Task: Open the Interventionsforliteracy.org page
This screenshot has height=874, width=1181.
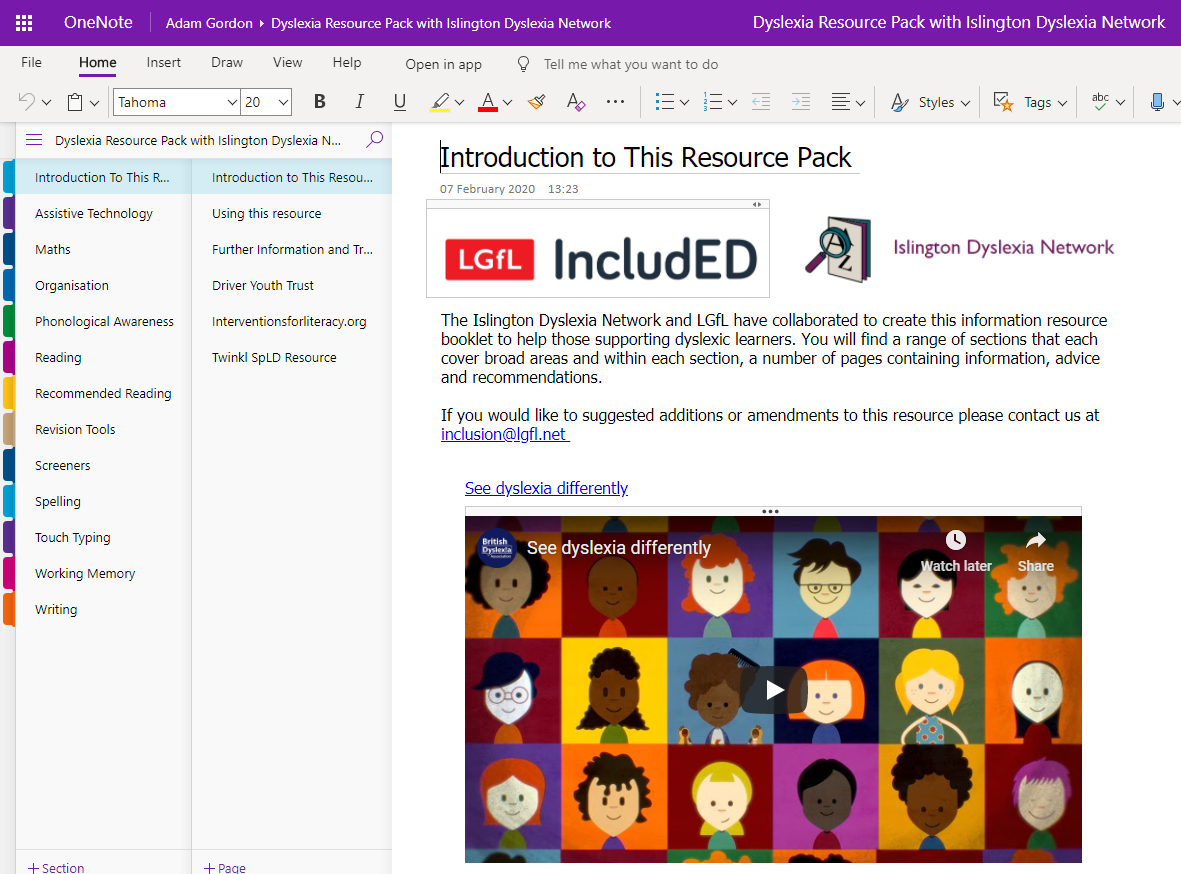Action: [x=292, y=321]
